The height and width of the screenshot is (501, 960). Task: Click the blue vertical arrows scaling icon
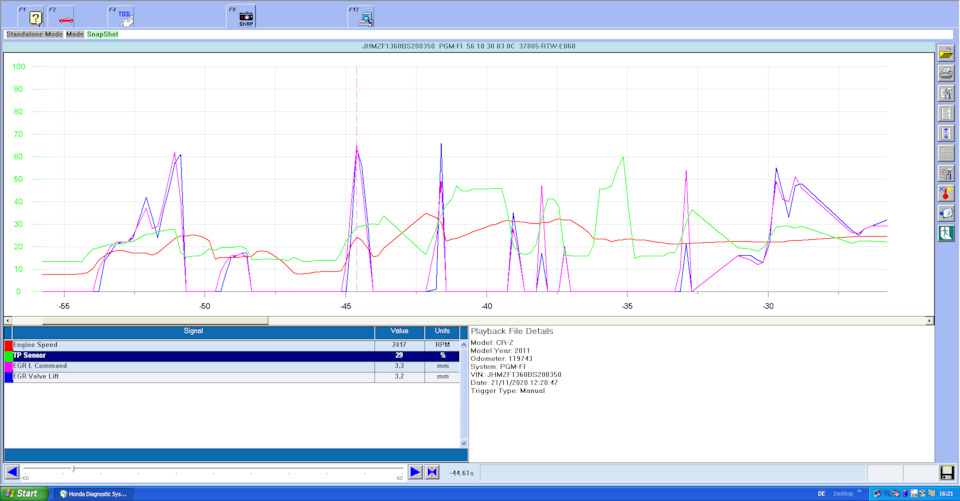click(x=946, y=133)
